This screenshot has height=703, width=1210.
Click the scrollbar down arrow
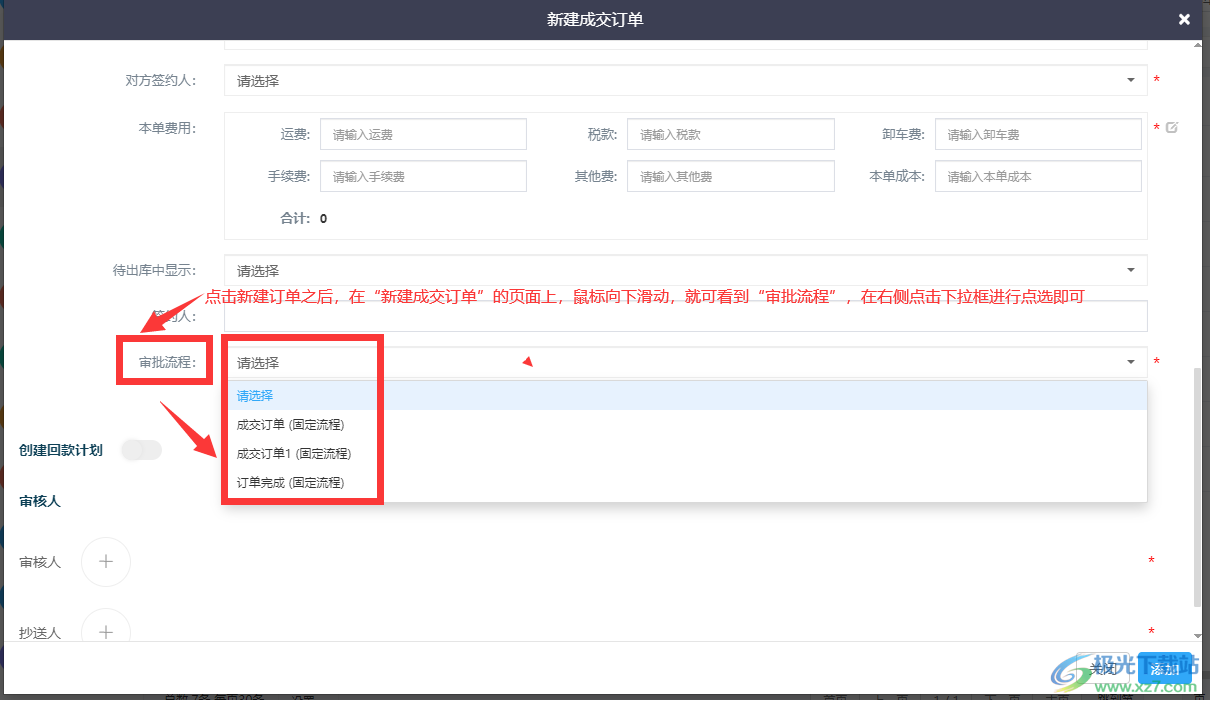pos(1198,634)
